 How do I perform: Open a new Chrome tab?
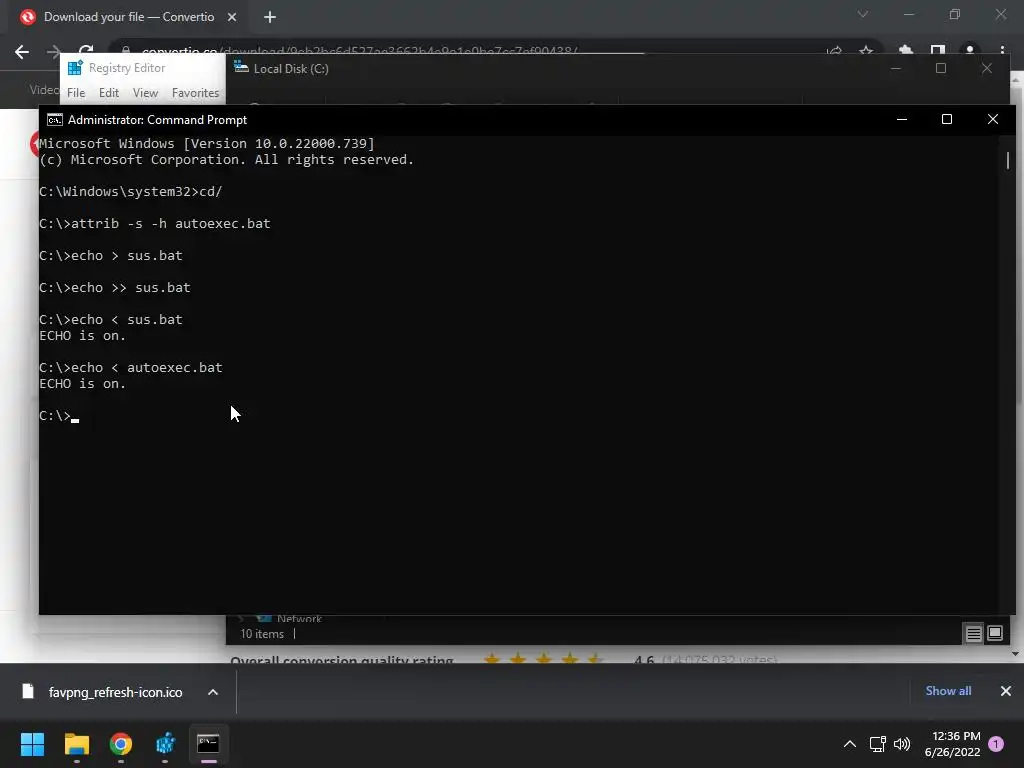click(270, 17)
